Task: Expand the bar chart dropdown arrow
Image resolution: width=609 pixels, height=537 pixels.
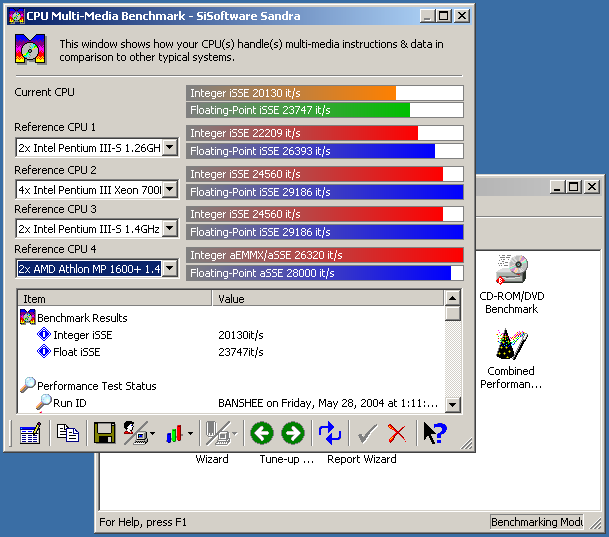Action: click(x=190, y=433)
